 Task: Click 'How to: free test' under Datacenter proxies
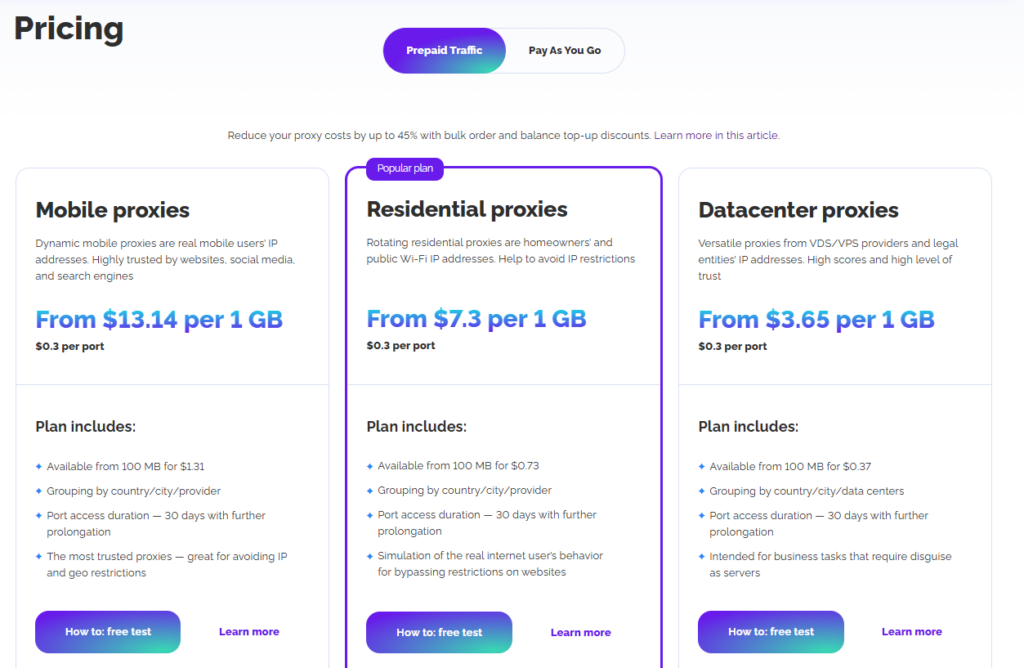click(x=770, y=632)
